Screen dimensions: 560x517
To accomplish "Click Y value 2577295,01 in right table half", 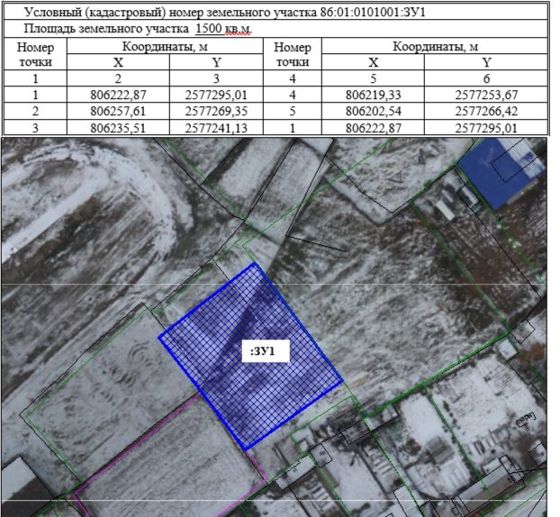I will [x=486, y=128].
